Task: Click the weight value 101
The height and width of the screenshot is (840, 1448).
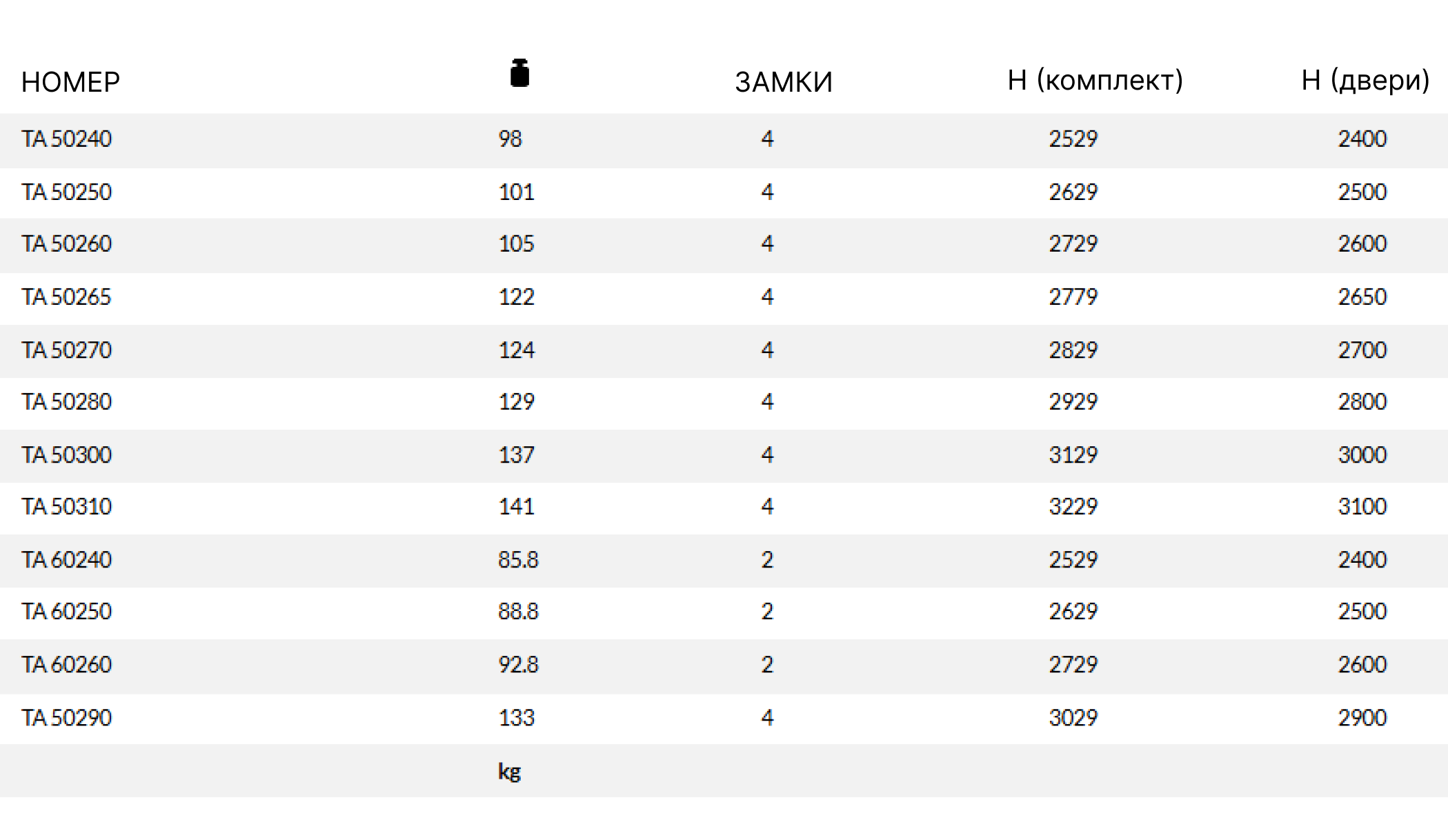Action: (516, 192)
